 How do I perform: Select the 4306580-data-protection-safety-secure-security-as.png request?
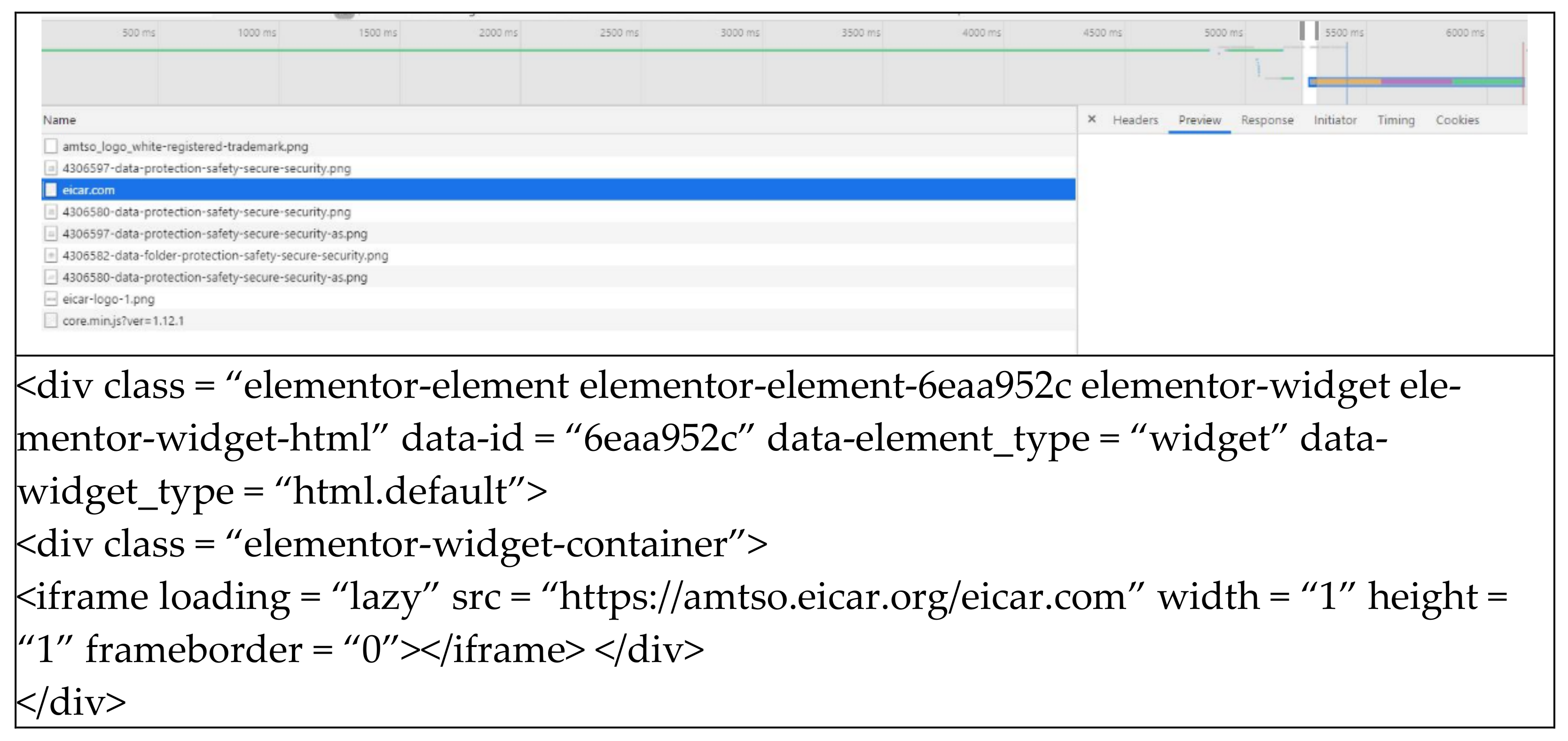coord(215,278)
